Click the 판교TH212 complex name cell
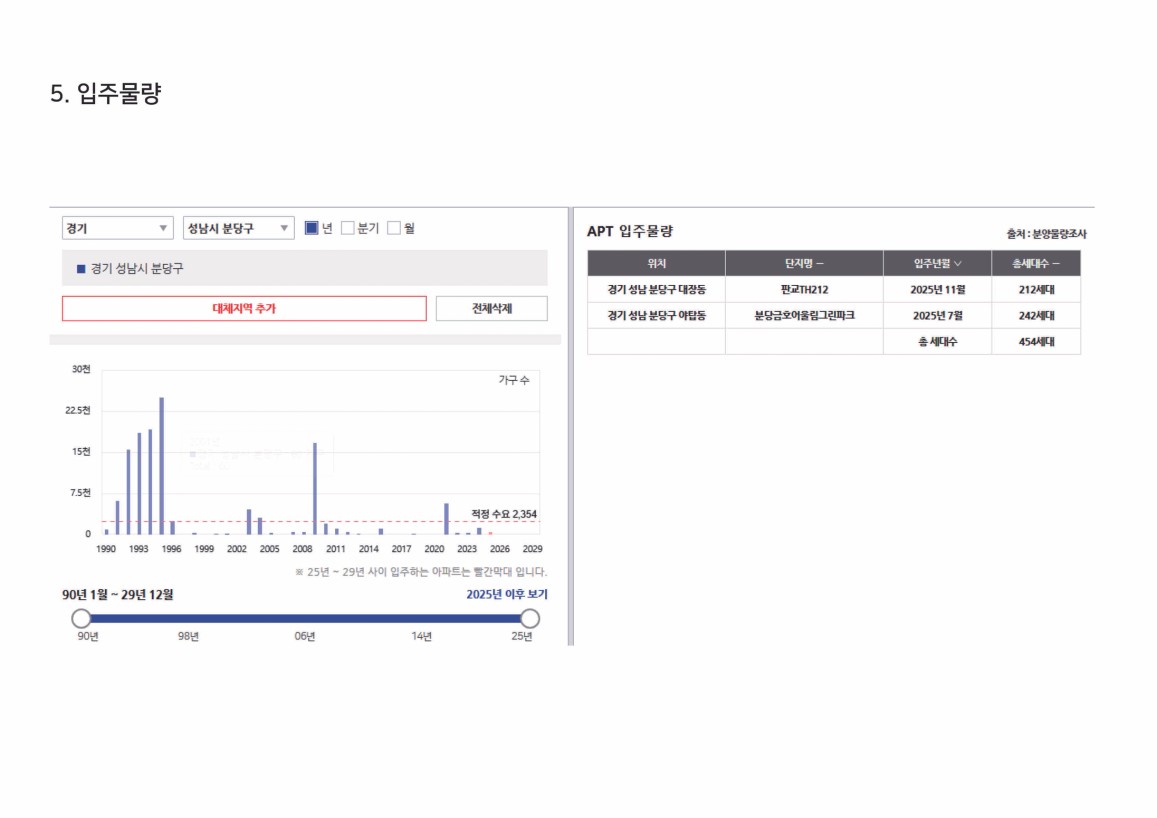This screenshot has width=1157, height=818. pyautogui.click(x=804, y=290)
